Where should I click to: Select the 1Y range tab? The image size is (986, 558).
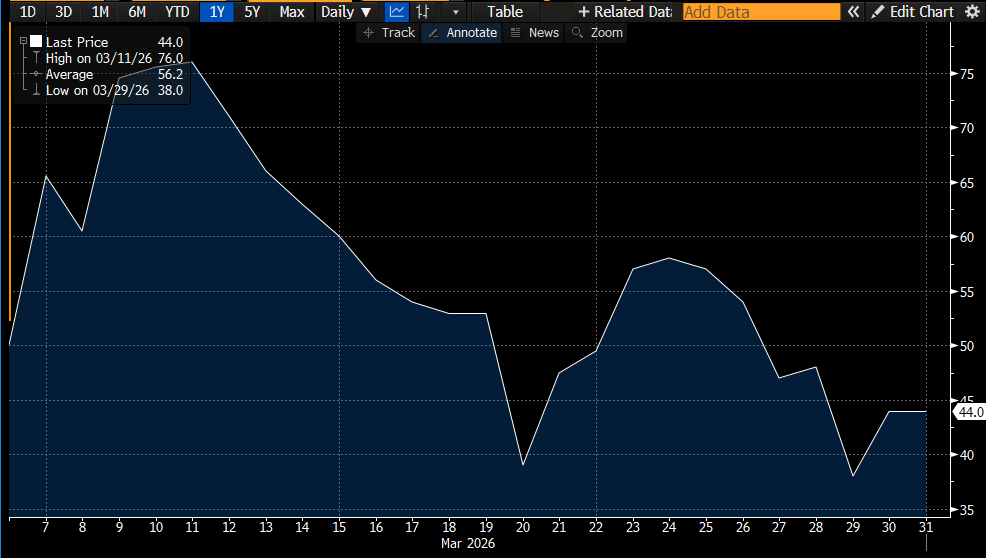click(x=217, y=11)
